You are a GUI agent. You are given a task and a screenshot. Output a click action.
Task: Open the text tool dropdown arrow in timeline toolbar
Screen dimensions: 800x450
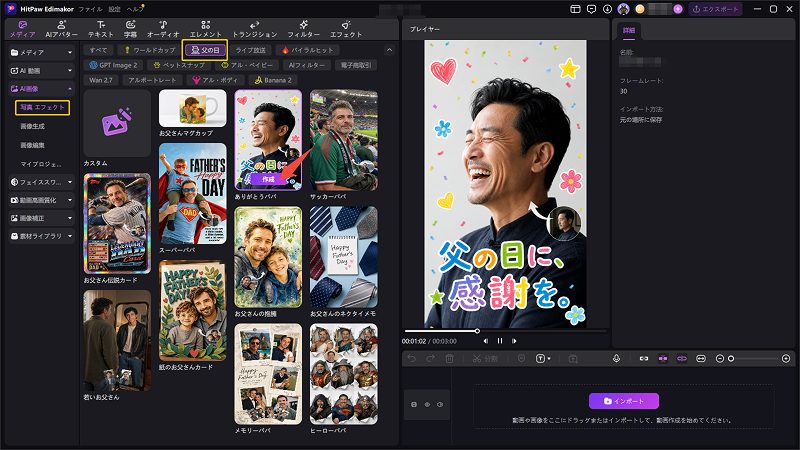pos(549,359)
